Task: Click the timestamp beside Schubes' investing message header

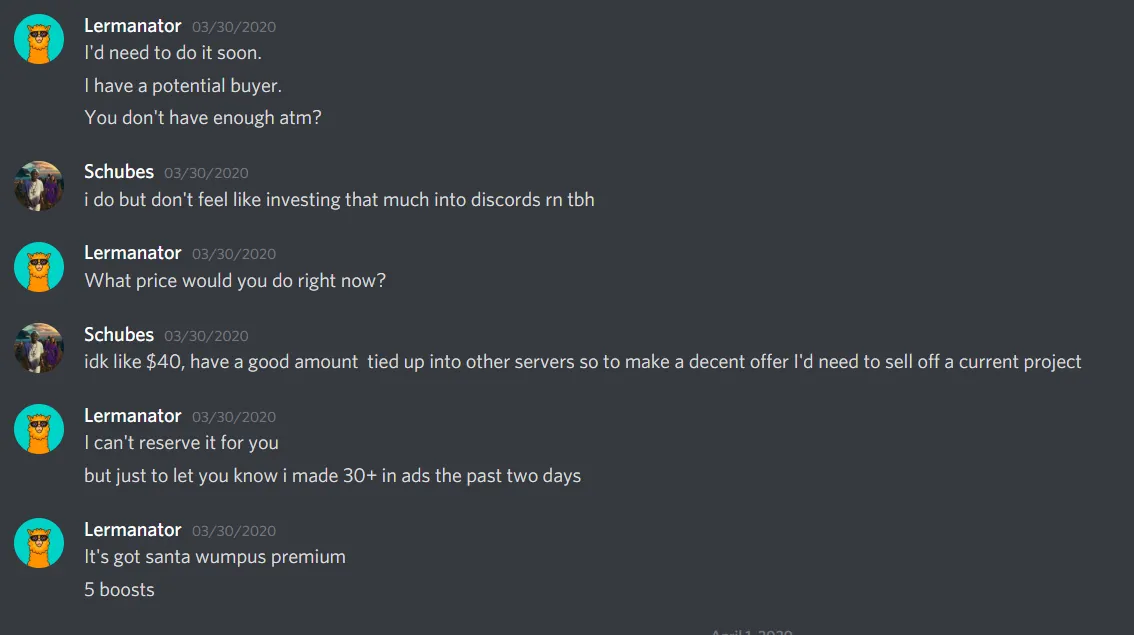Action: [x=206, y=173]
